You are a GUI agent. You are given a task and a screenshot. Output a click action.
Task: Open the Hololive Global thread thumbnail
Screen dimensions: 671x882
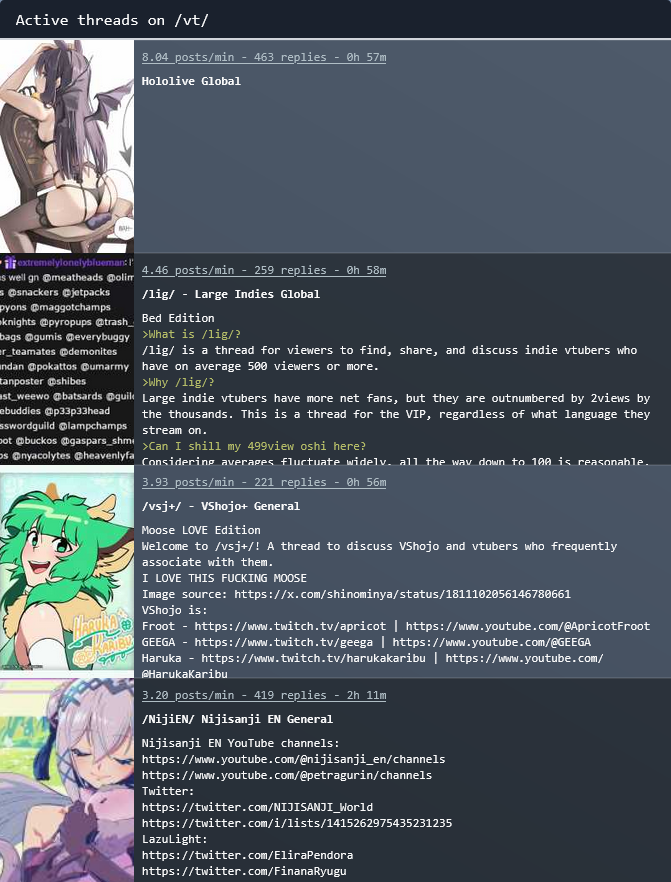point(67,146)
